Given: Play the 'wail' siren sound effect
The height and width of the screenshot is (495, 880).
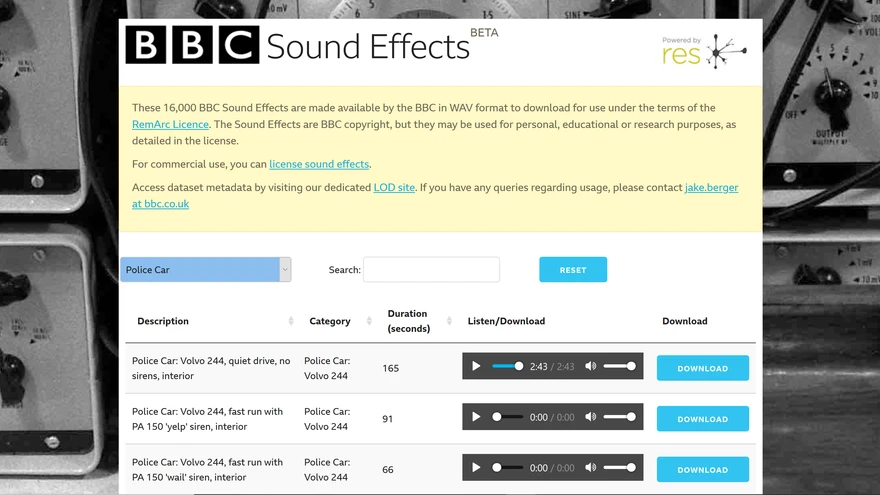Looking at the screenshot, I should 476,467.
